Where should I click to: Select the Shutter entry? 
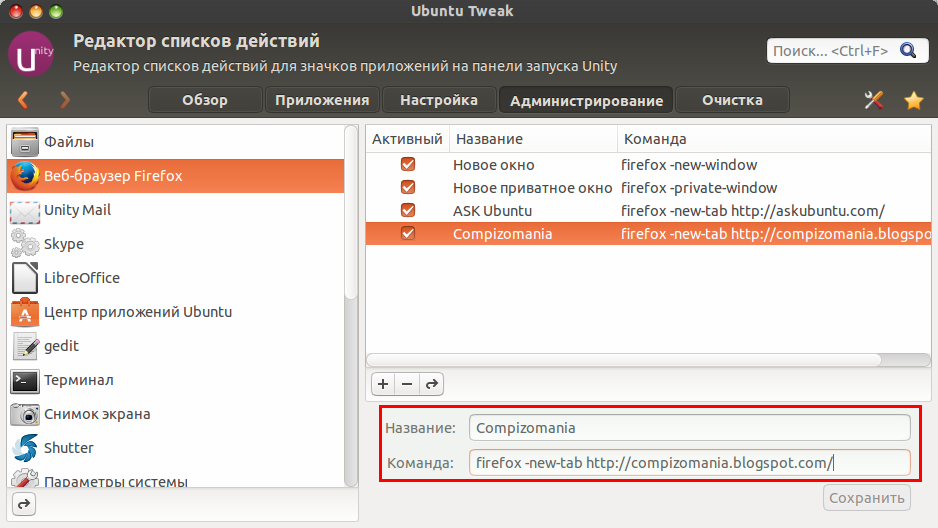176,448
